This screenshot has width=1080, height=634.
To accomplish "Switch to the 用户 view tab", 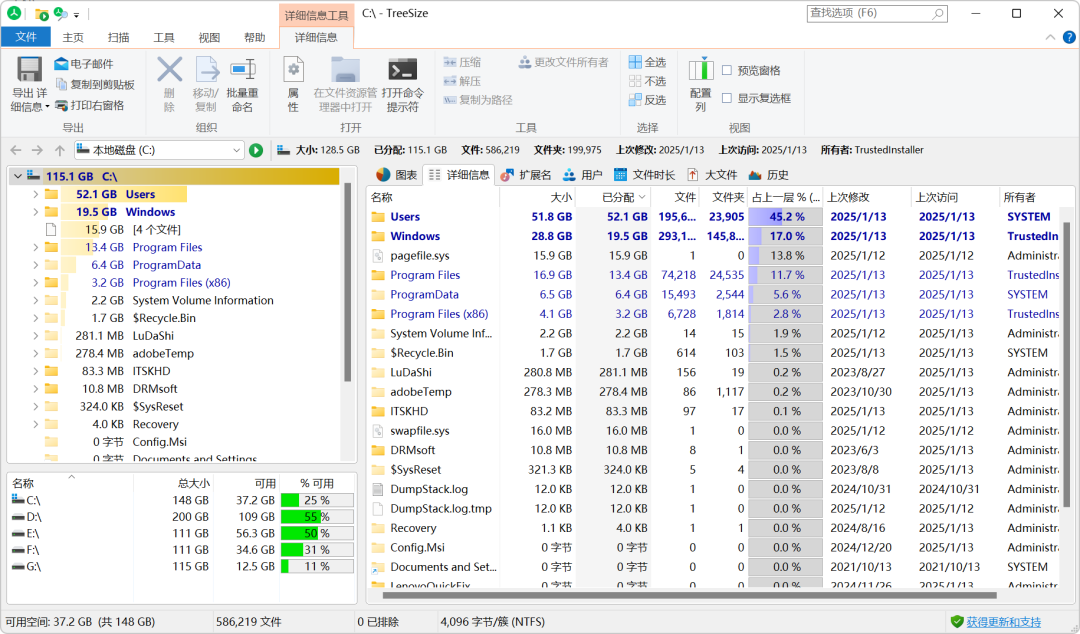I will (x=583, y=175).
